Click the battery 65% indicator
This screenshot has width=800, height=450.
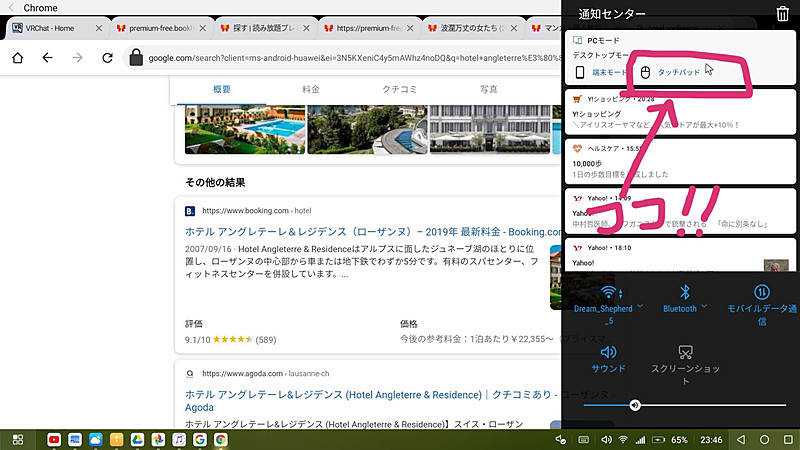(670, 440)
